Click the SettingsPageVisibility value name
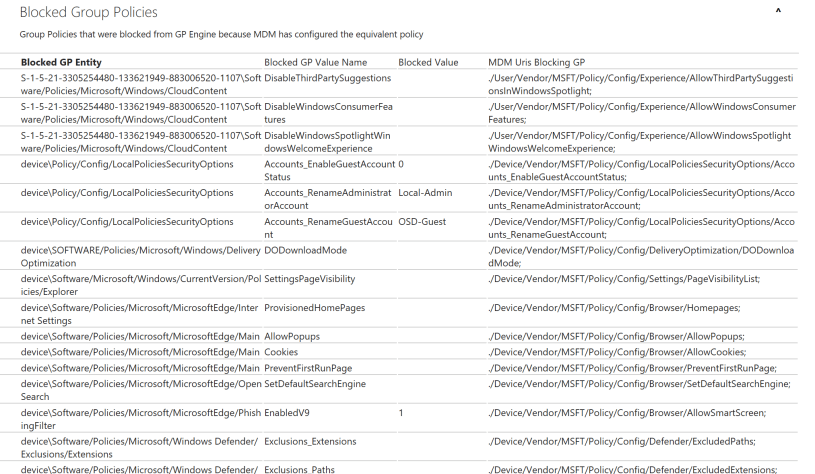The image size is (815, 474). tap(309, 279)
